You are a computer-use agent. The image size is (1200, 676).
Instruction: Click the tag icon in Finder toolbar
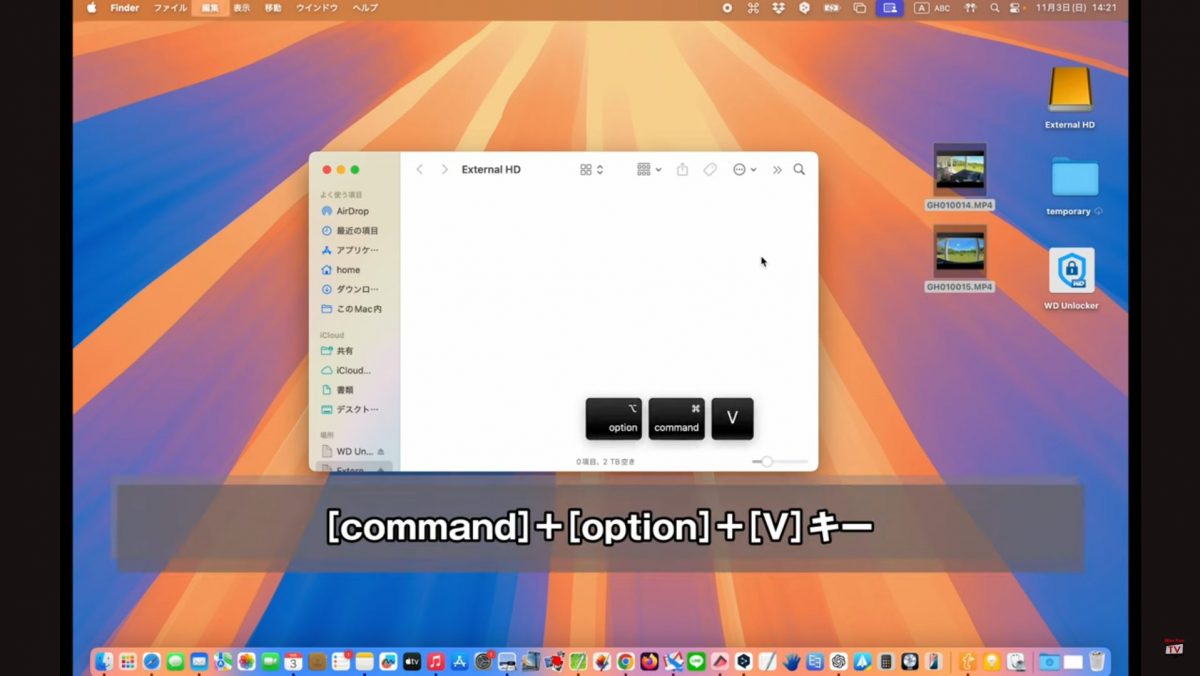point(710,170)
